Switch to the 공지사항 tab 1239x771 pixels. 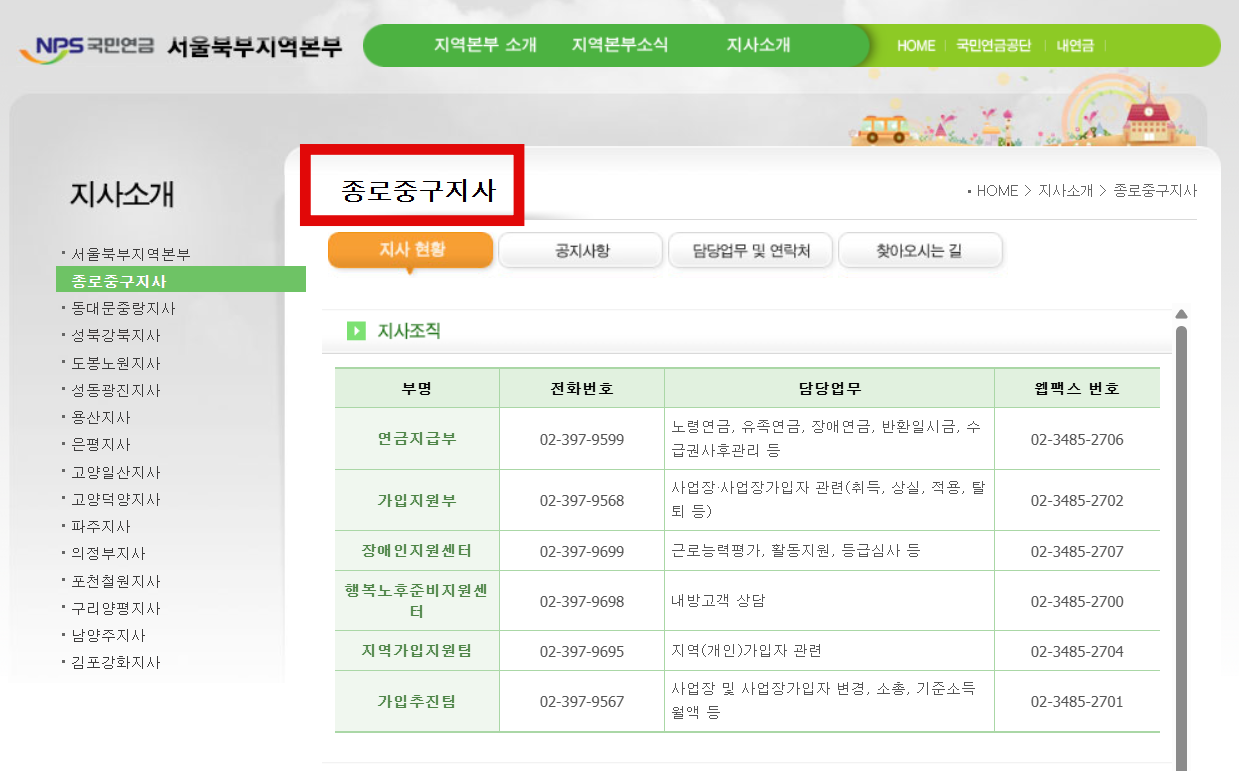click(580, 250)
